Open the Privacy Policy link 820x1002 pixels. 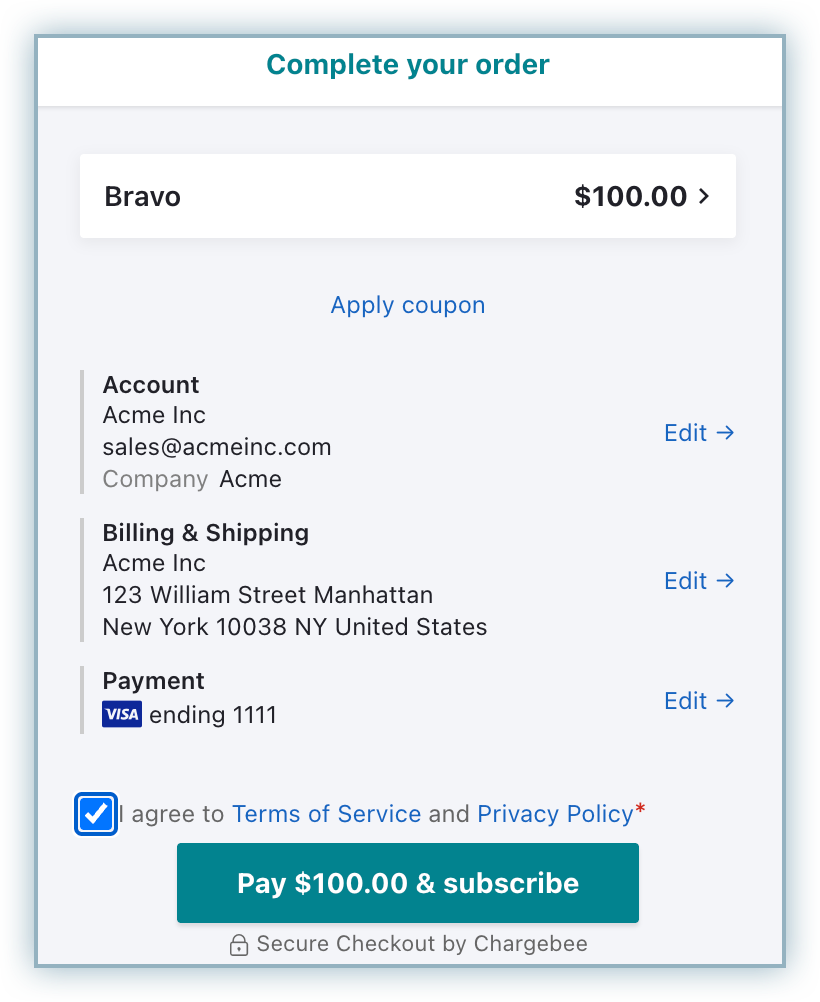(x=555, y=814)
